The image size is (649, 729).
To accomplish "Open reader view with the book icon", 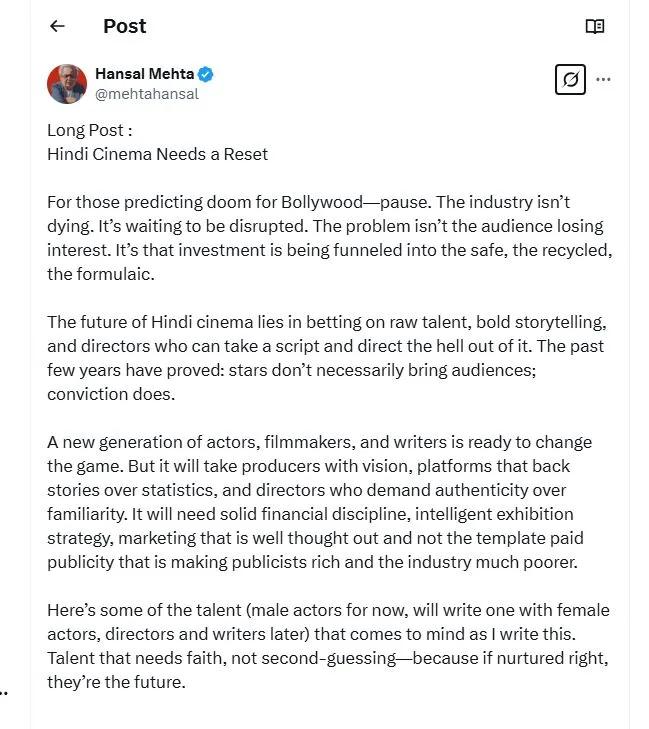I will 595,27.
